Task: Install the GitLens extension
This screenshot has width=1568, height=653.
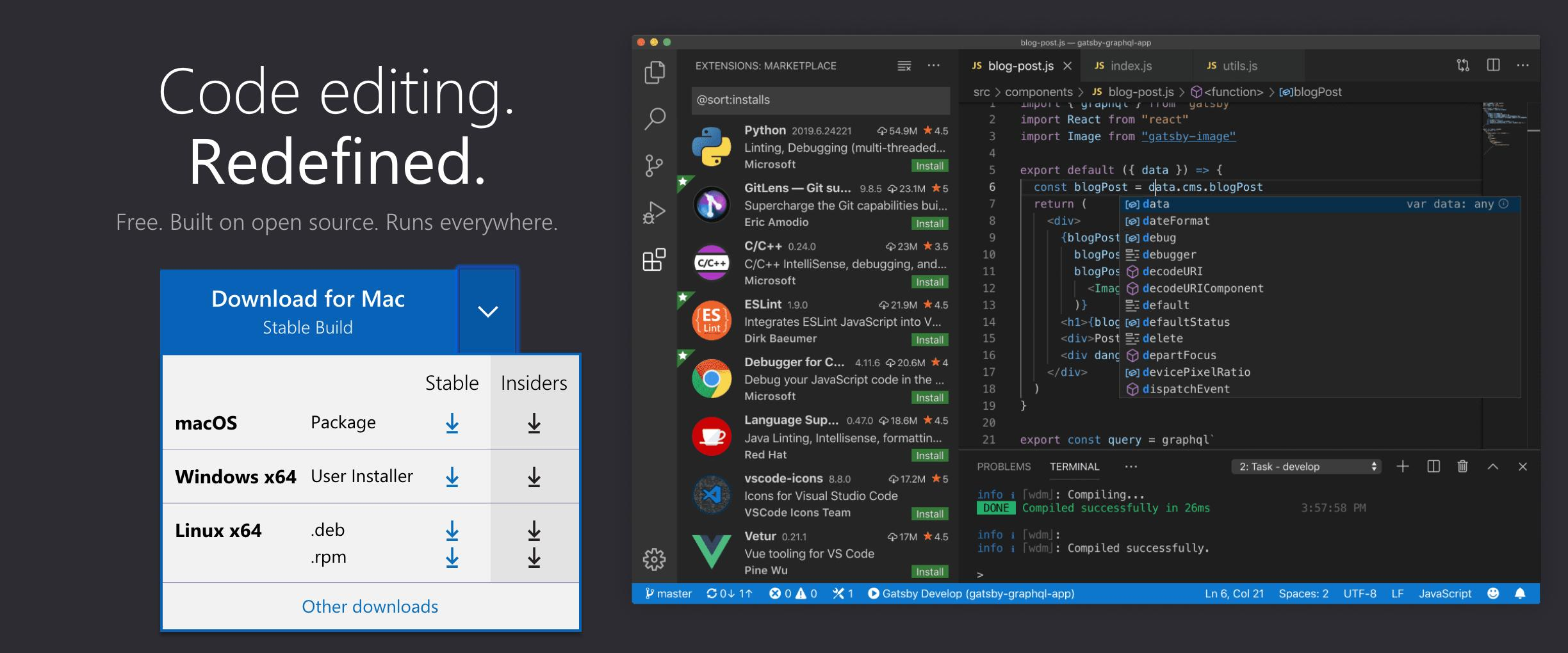Action: [929, 223]
